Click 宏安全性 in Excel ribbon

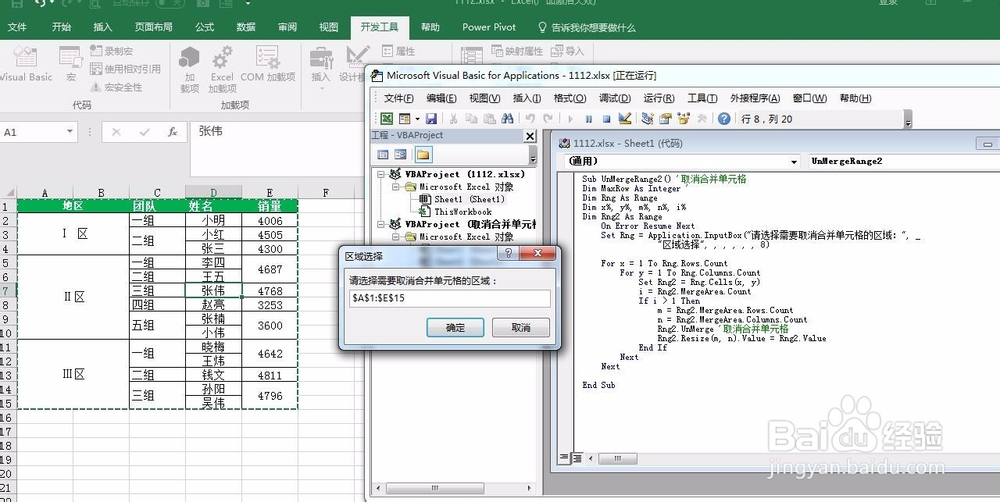[116, 87]
